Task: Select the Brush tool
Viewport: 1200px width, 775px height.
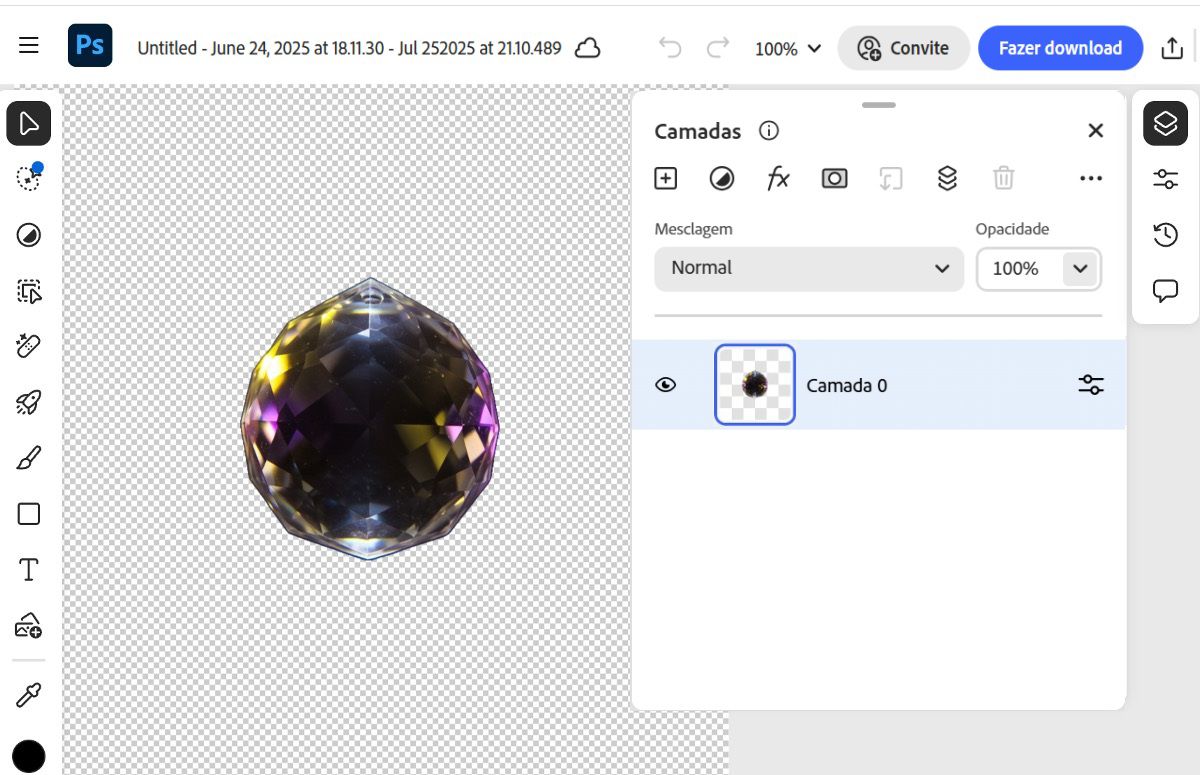Action: (29, 459)
